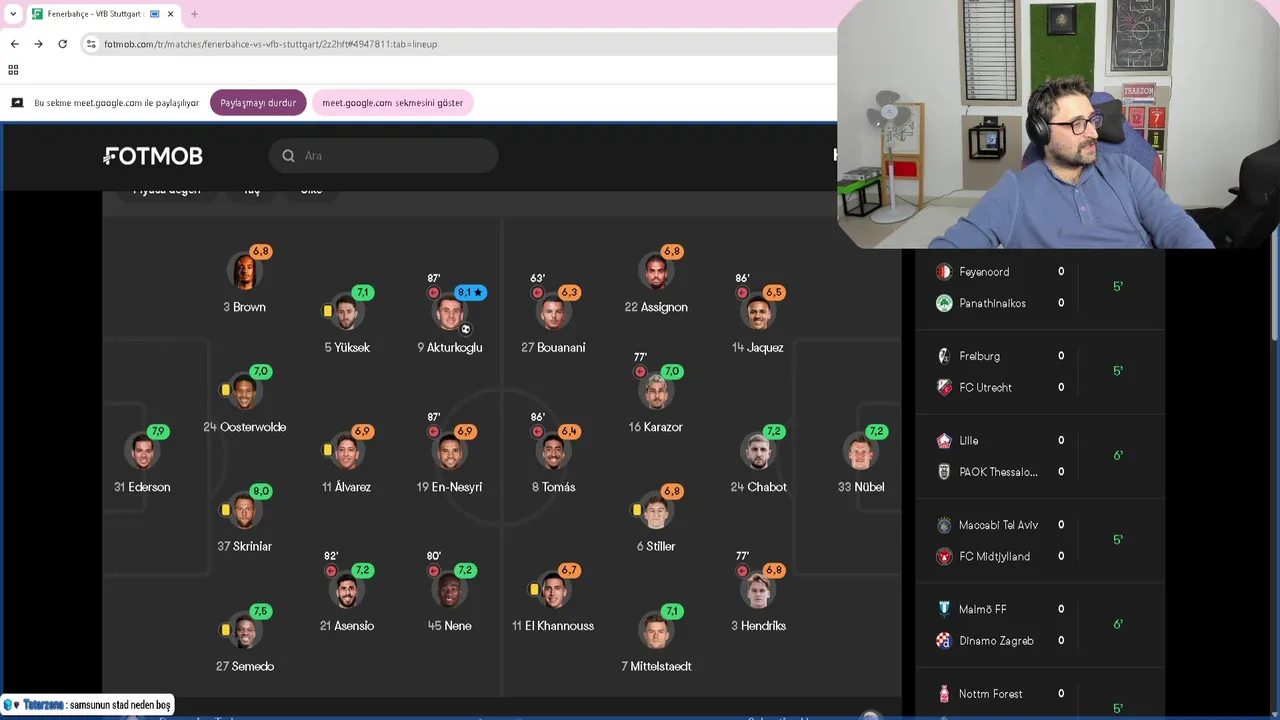
Task: Open Karazor player portrait
Action: (x=655, y=391)
